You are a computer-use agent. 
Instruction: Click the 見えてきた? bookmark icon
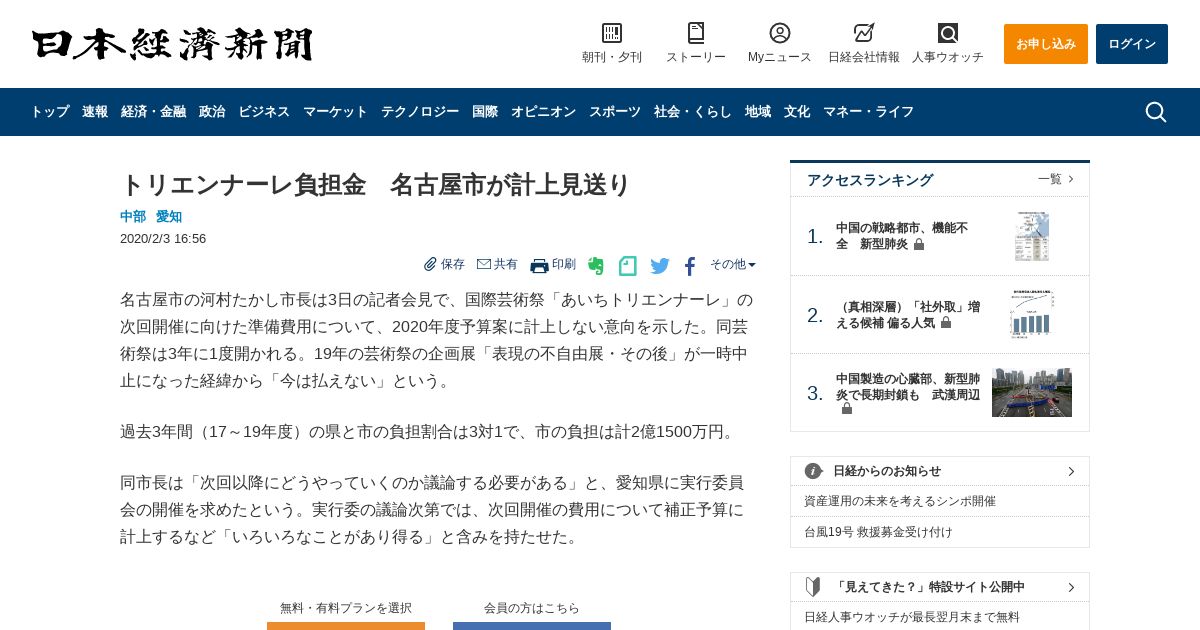tap(814, 587)
